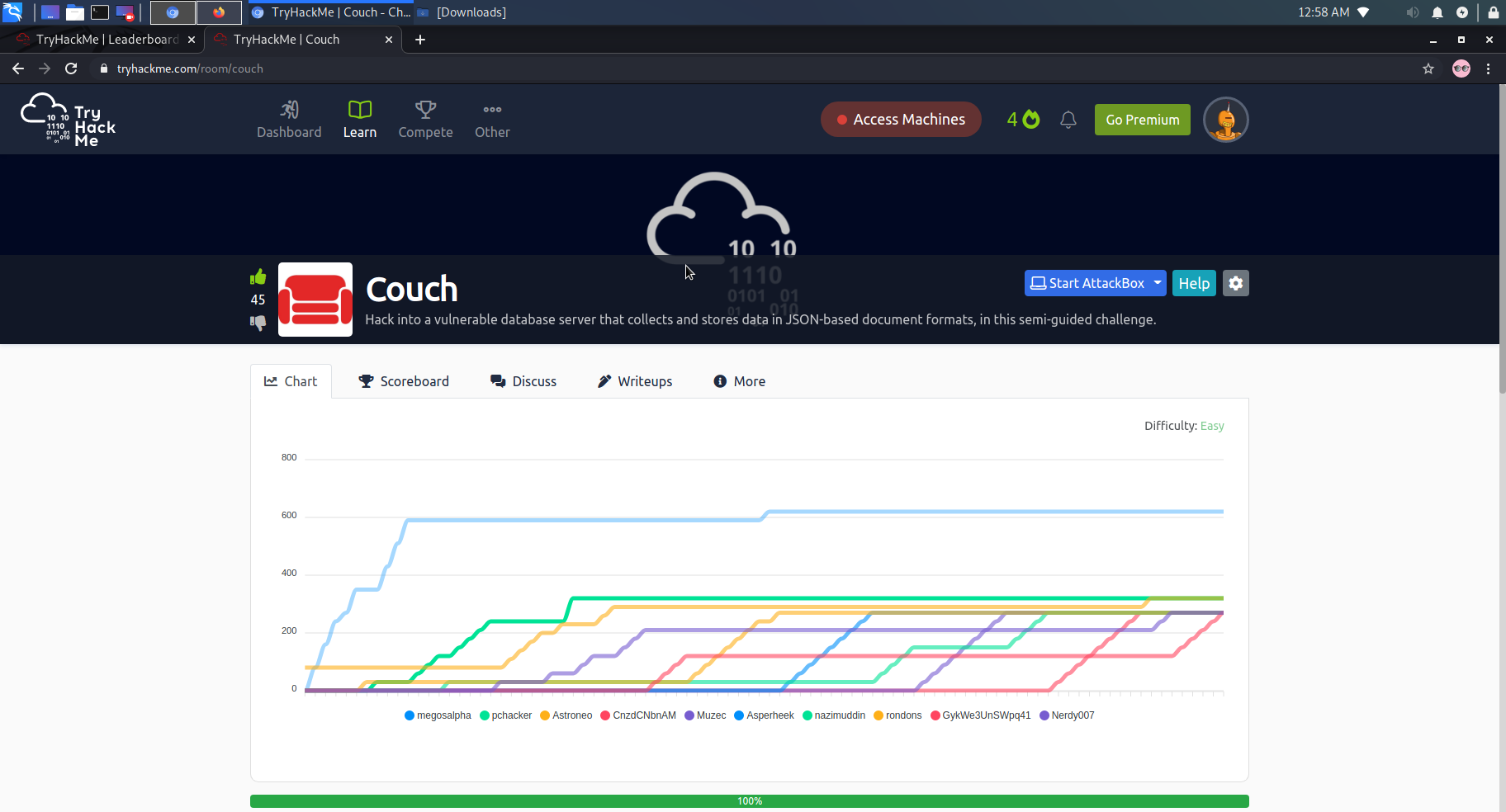The image size is (1506, 812).
Task: Open a new browser tab
Action: 420,40
